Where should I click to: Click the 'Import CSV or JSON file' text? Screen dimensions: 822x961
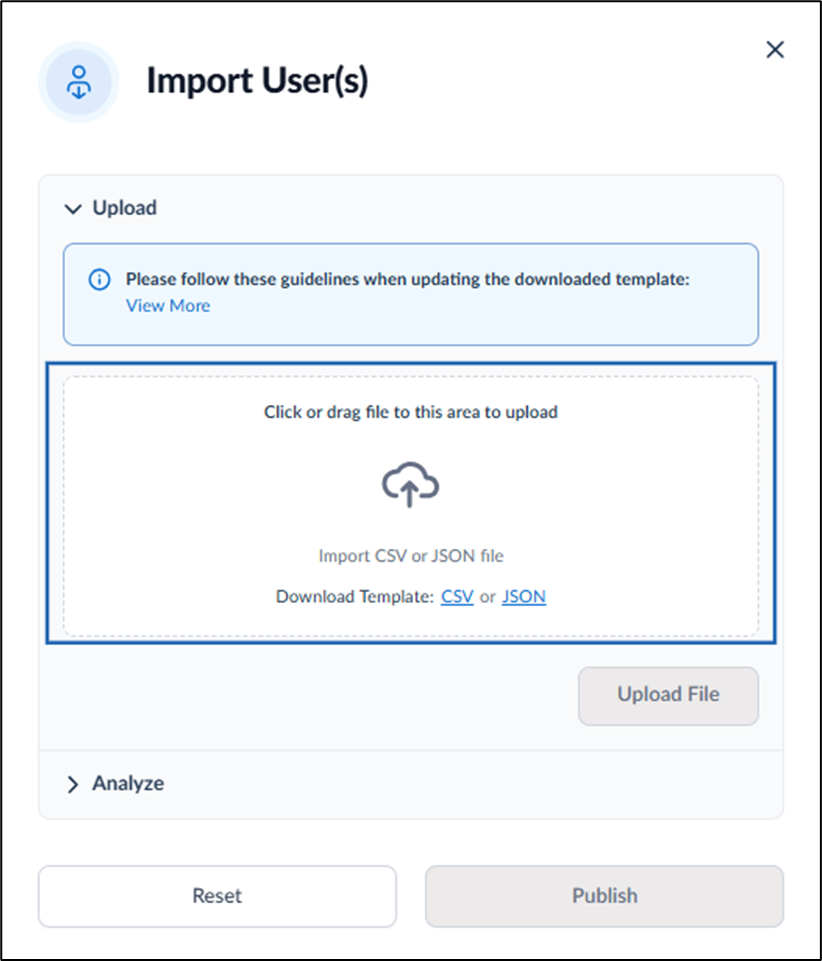pyautogui.click(x=411, y=556)
